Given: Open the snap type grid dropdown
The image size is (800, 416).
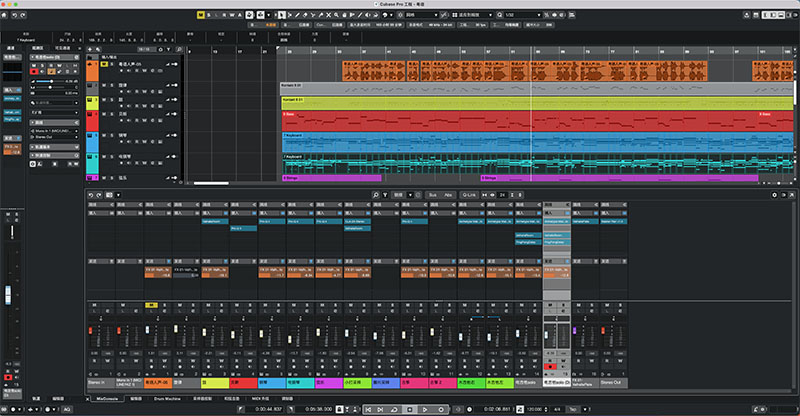Looking at the screenshot, I should click(421, 15).
